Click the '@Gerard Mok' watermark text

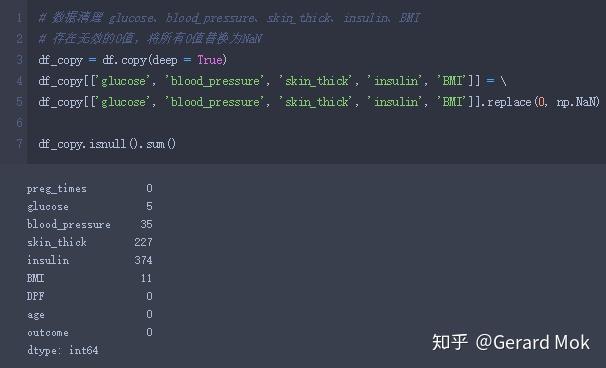(533, 342)
